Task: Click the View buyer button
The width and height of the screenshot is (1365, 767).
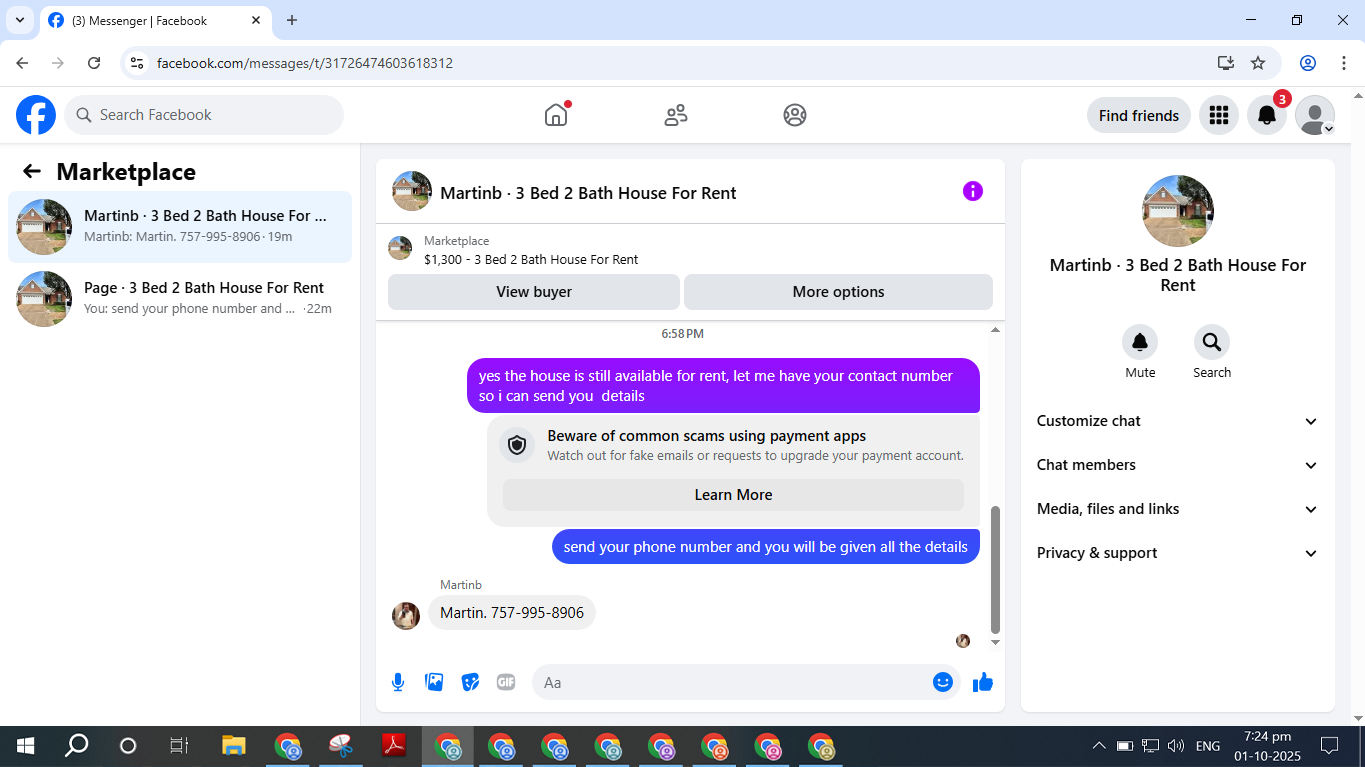Action: point(534,292)
